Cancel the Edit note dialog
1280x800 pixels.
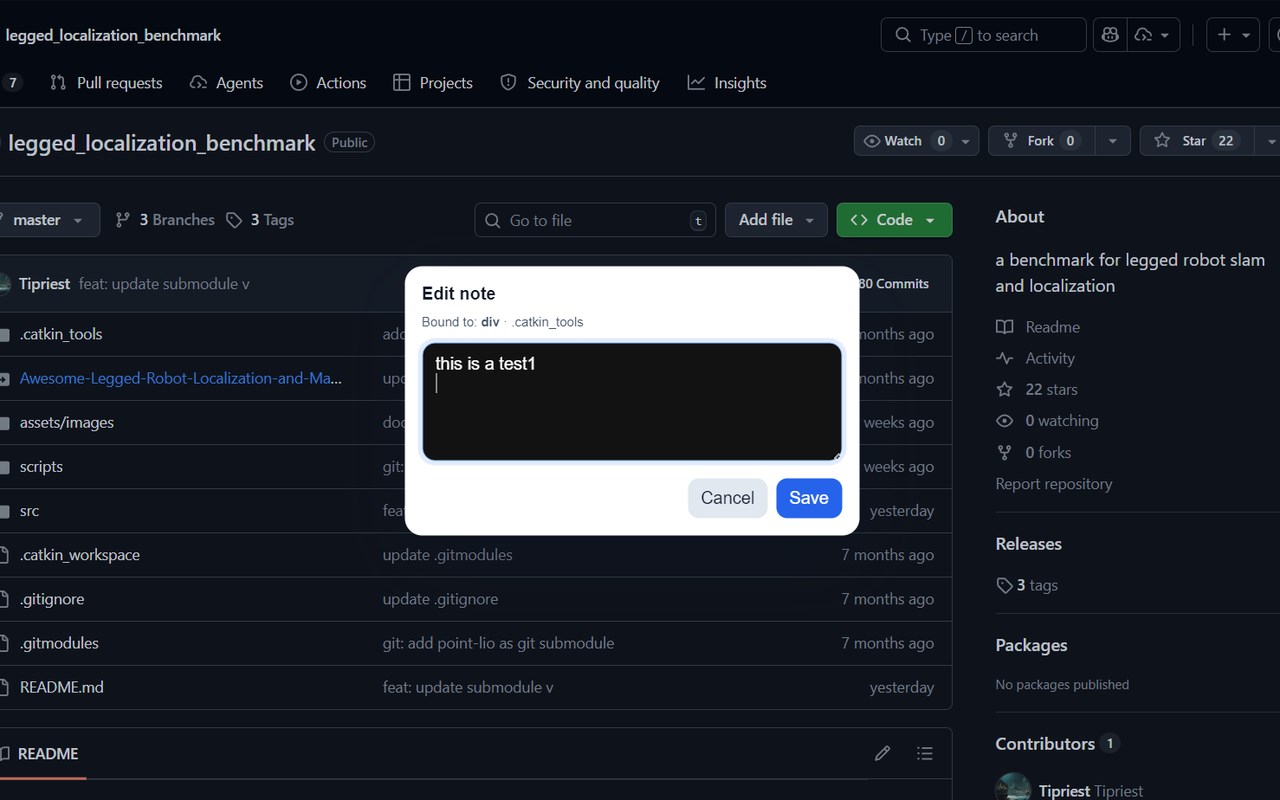[x=727, y=498]
